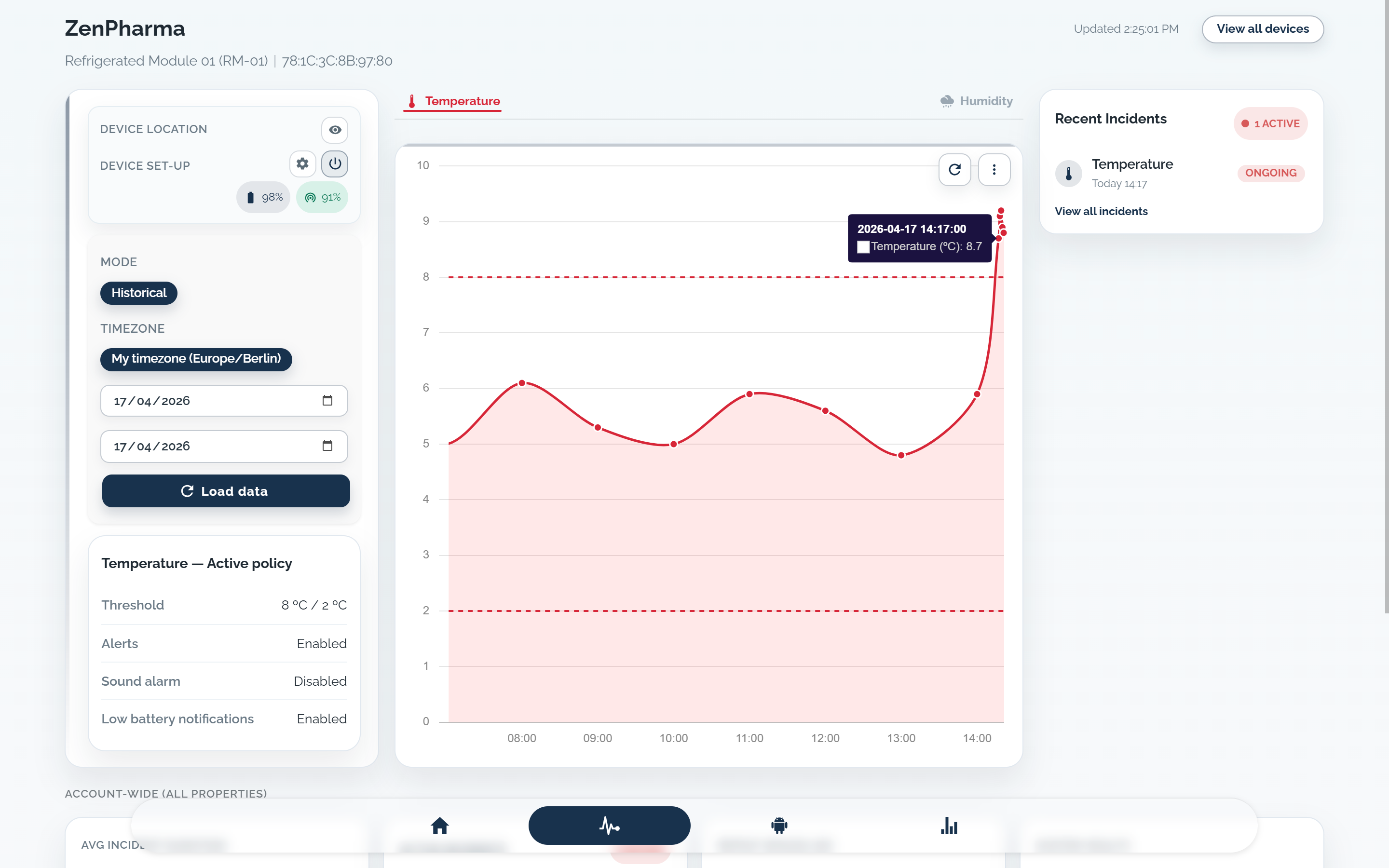Open calendar picker for end date
This screenshot has height=868, width=1389.
[327, 446]
